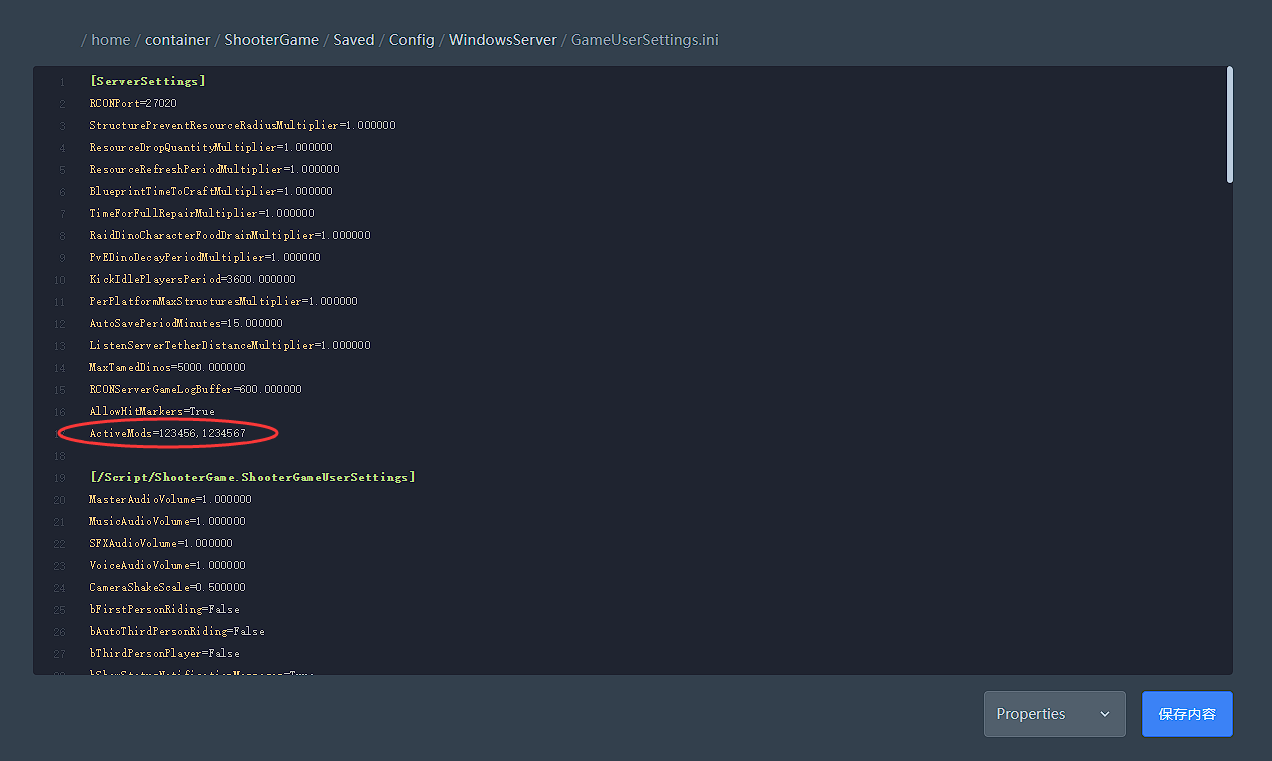This screenshot has height=761, width=1272.
Task: Click the 保存内容 save button
Action: pos(1187,714)
